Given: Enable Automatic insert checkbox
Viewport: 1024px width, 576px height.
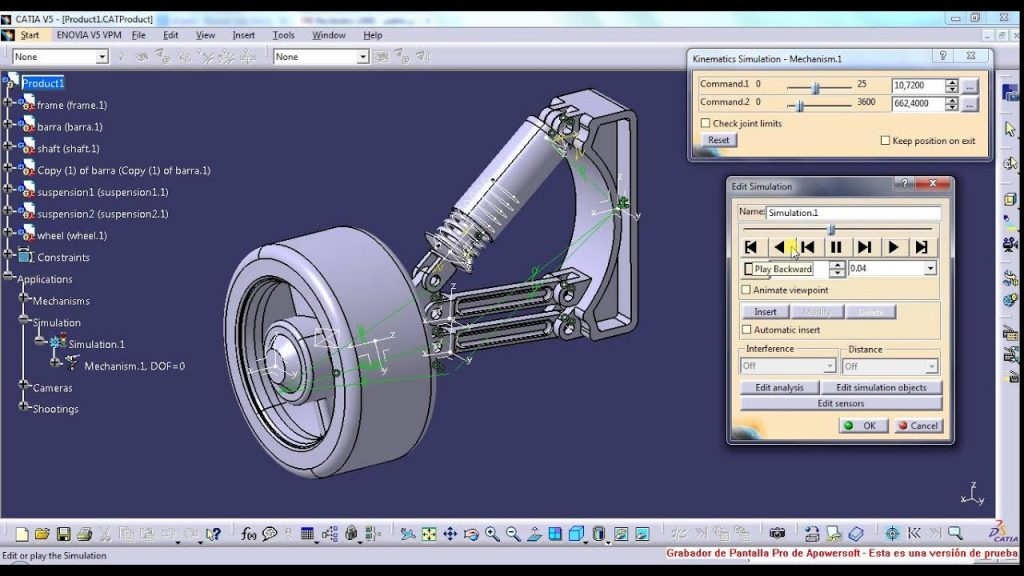Looking at the screenshot, I should (x=746, y=330).
